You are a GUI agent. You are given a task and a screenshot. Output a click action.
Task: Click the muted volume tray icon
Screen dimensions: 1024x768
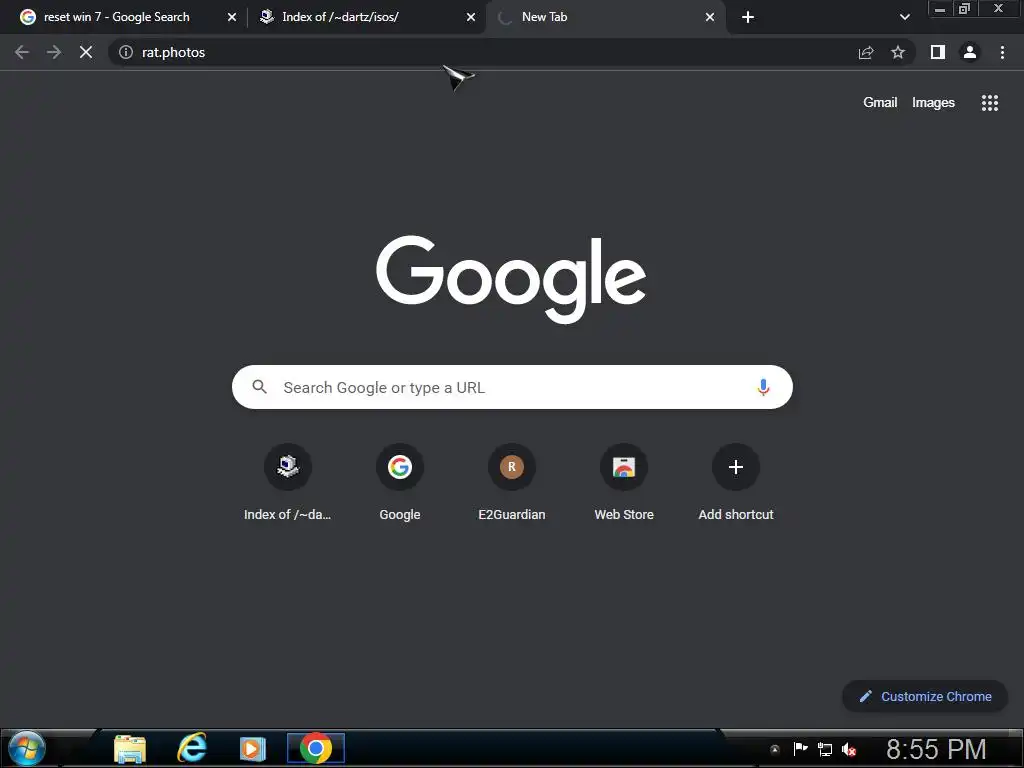(849, 750)
